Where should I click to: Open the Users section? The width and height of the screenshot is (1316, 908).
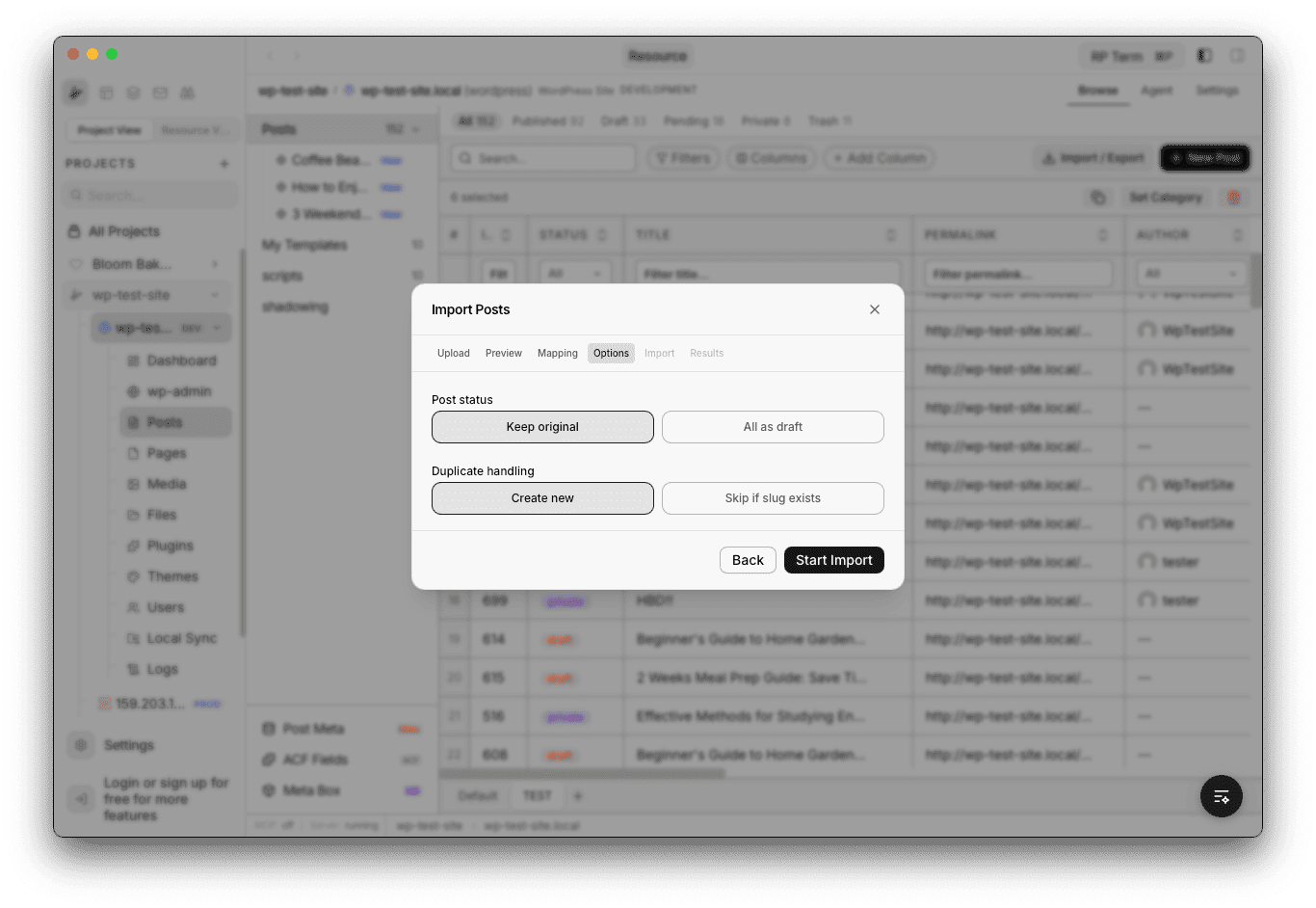tap(165, 606)
